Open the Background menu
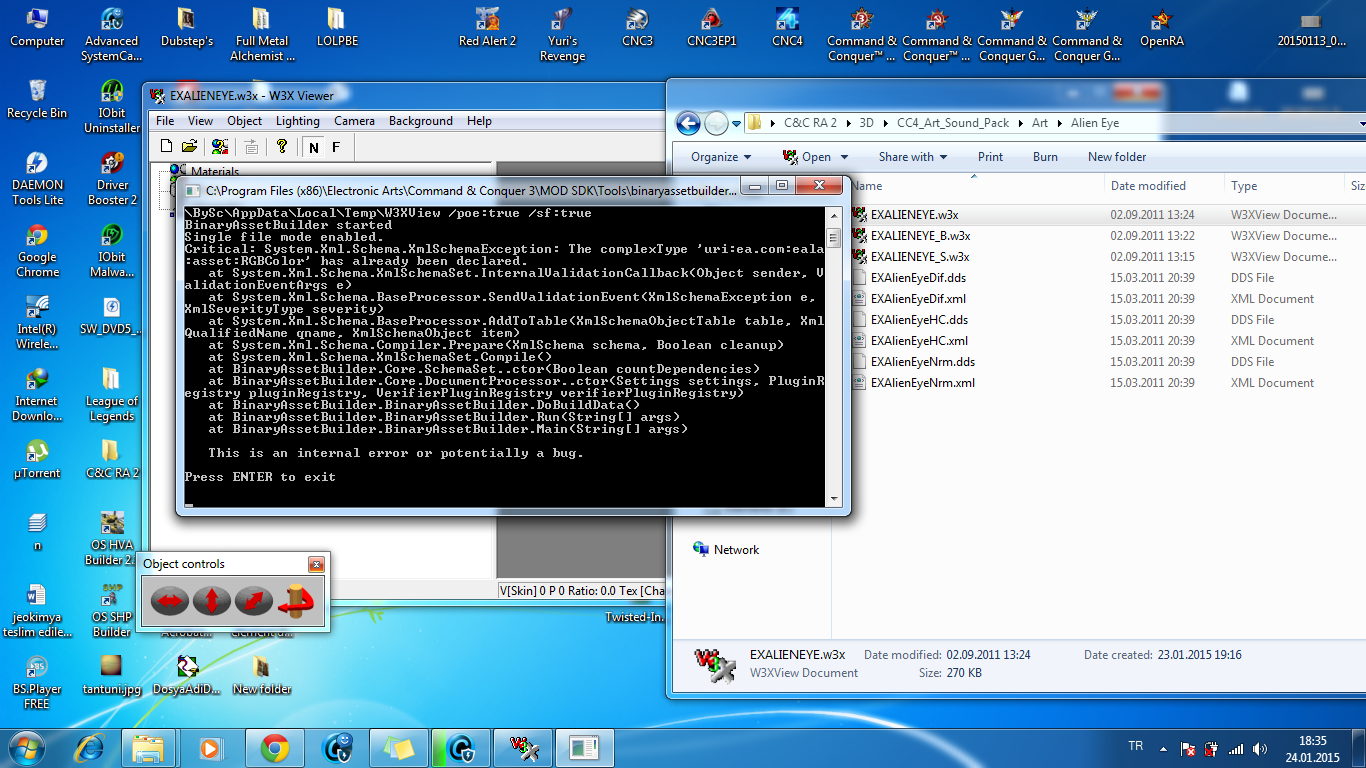The image size is (1366, 768). point(420,121)
